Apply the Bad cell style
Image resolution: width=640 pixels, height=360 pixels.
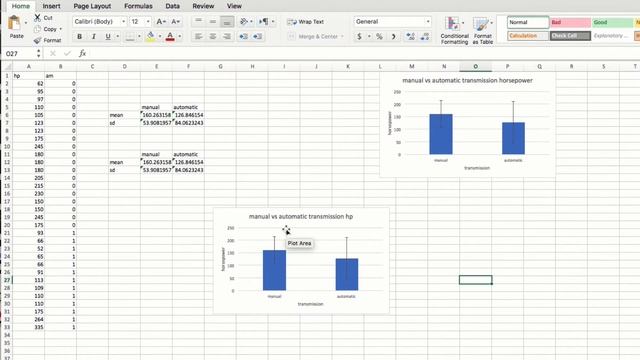pos(570,22)
